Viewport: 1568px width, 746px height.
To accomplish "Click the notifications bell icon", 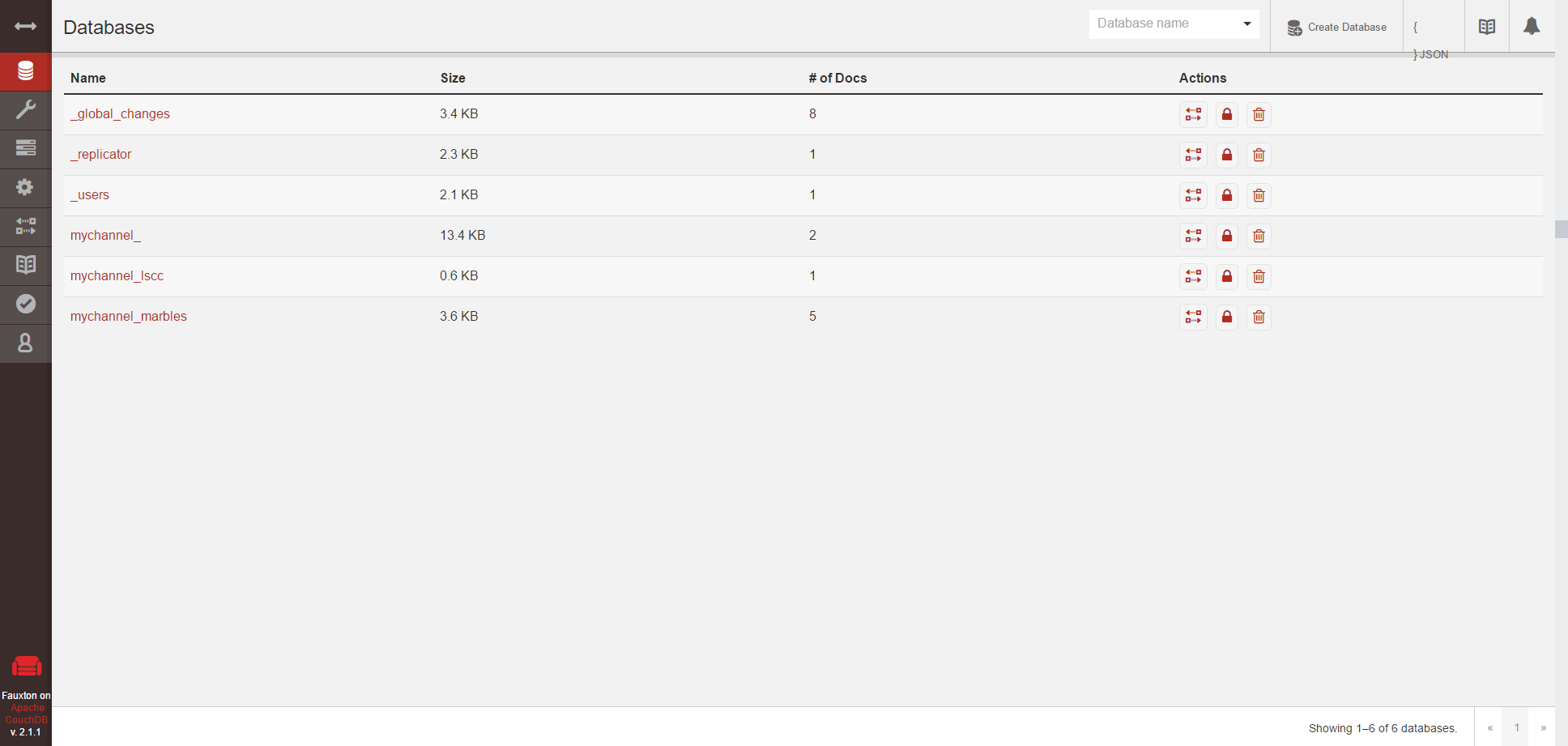I will coord(1532,27).
